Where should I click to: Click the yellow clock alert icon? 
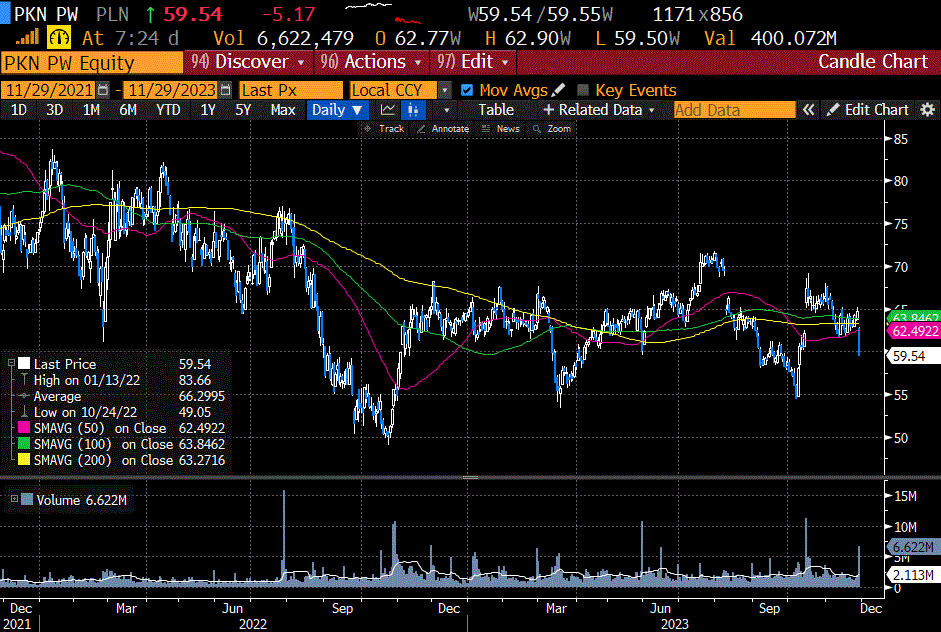point(59,38)
